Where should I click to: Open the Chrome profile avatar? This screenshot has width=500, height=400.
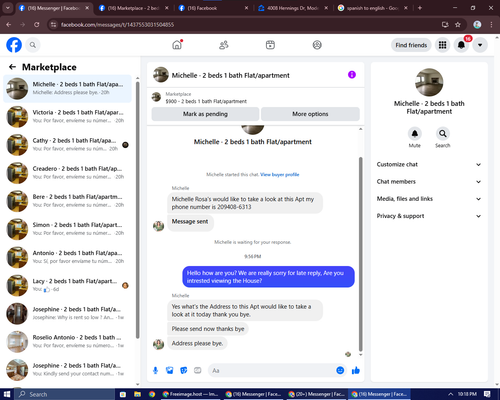477,24
